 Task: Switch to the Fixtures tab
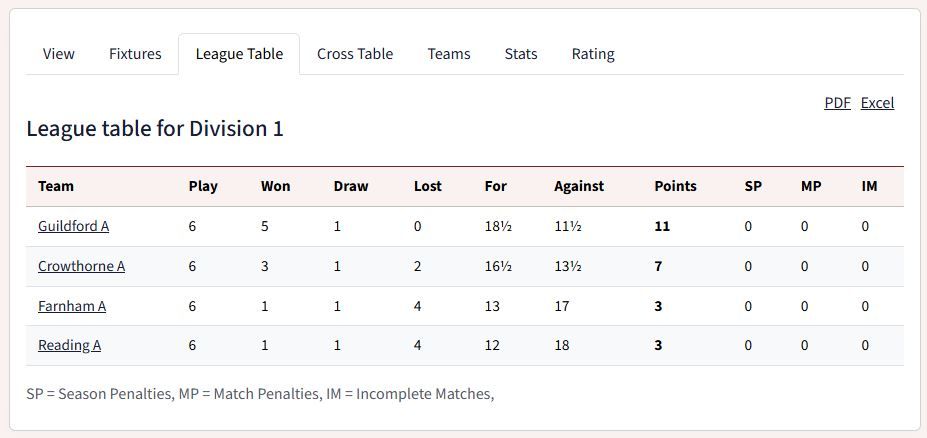click(135, 54)
